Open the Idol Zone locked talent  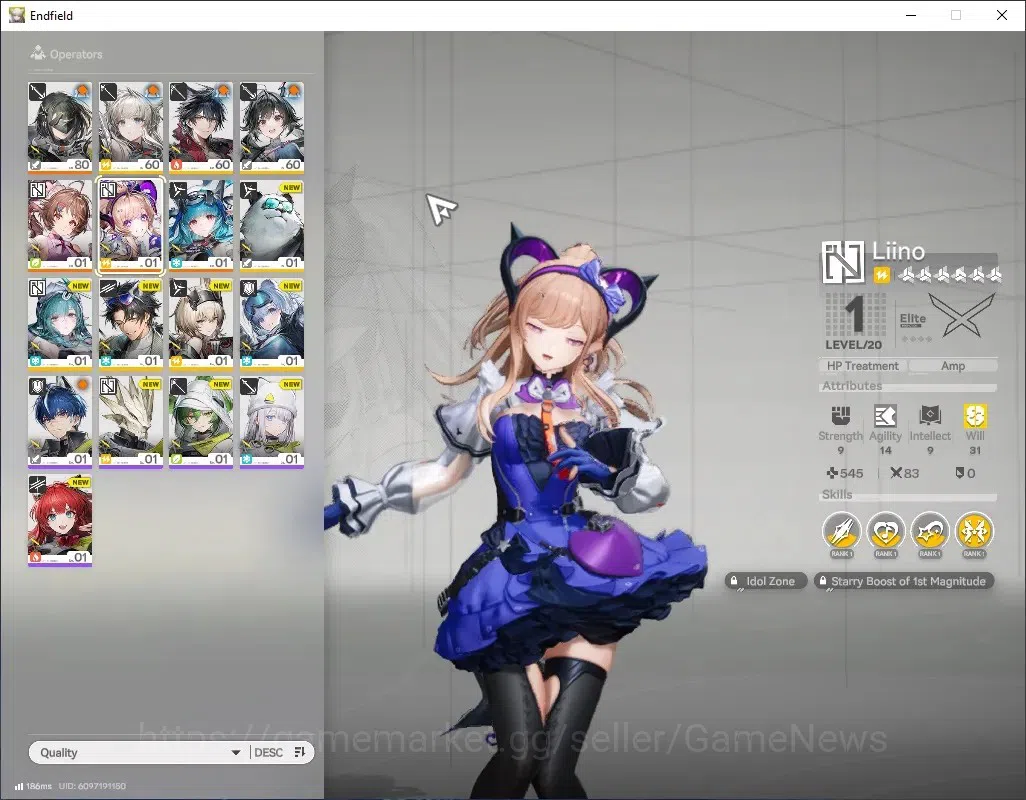pos(765,581)
